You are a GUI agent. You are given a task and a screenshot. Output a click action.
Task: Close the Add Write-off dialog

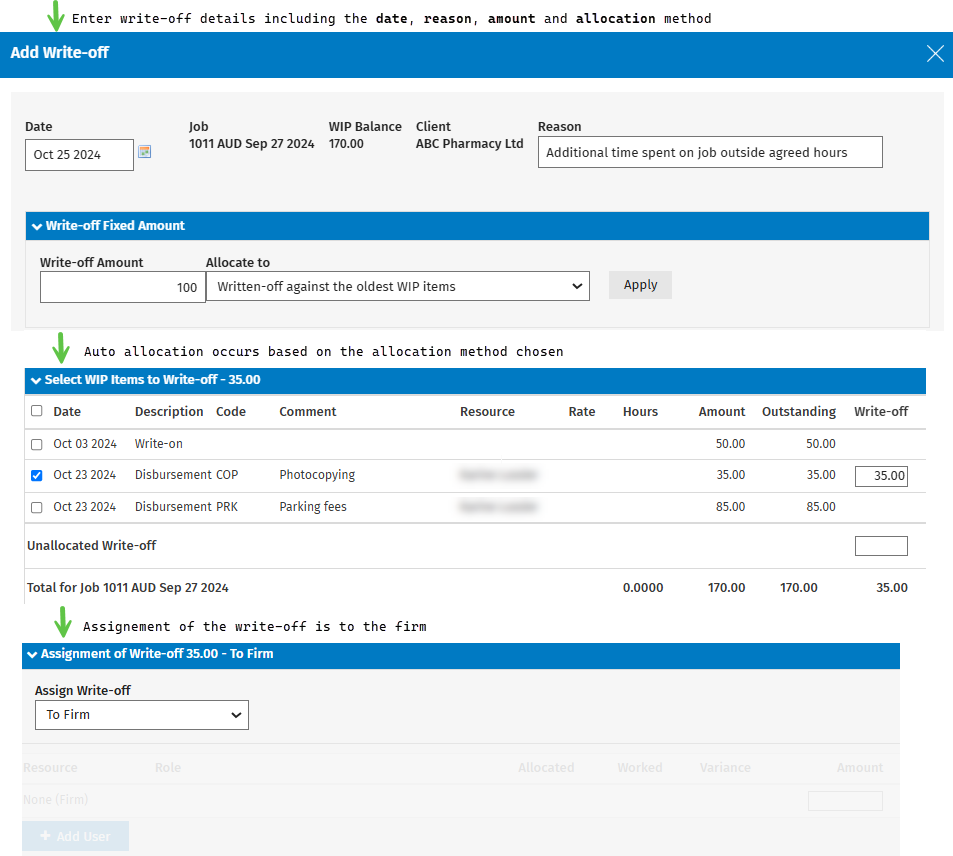pyautogui.click(x=935, y=54)
